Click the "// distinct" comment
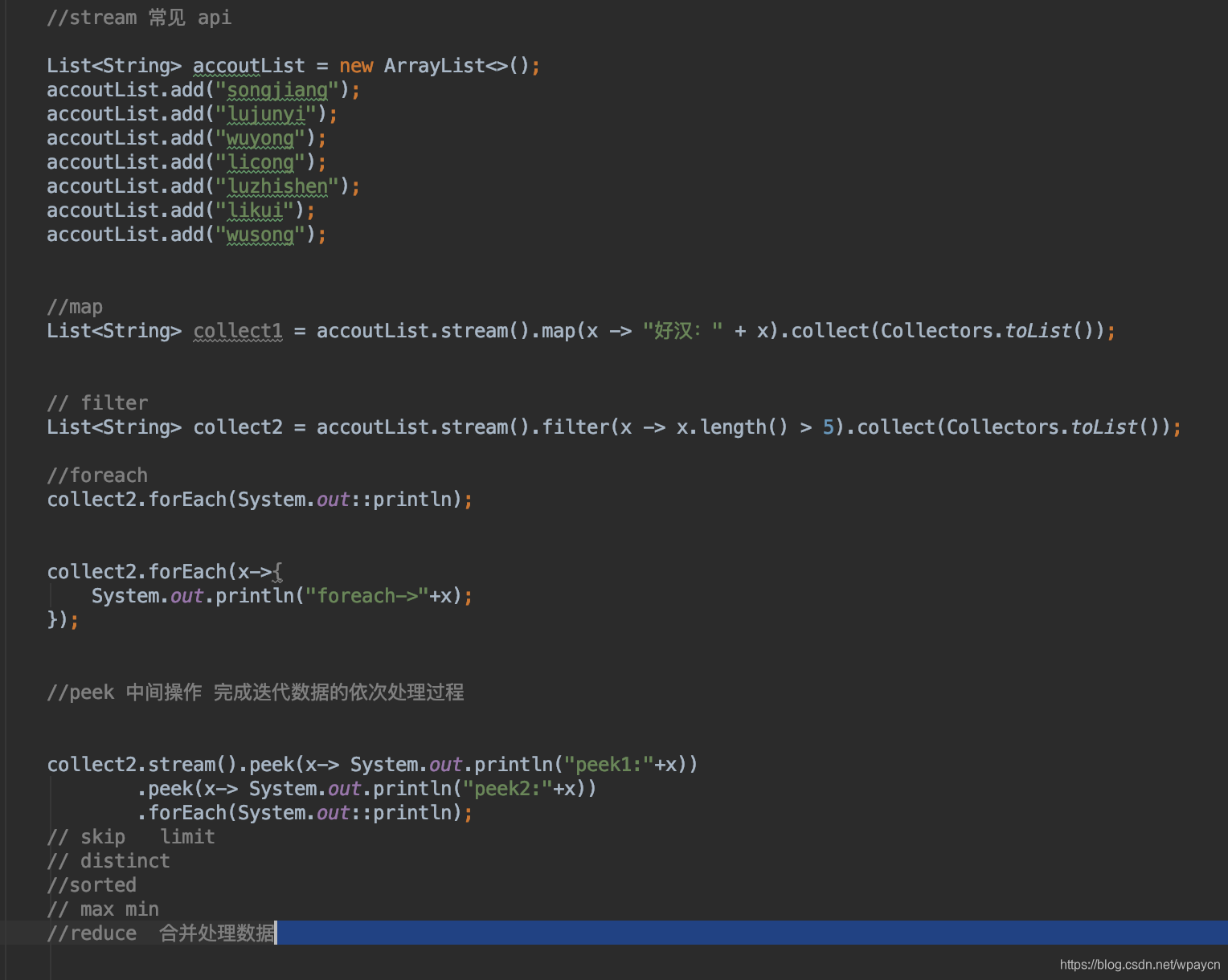This screenshot has width=1228, height=980. coord(108,861)
